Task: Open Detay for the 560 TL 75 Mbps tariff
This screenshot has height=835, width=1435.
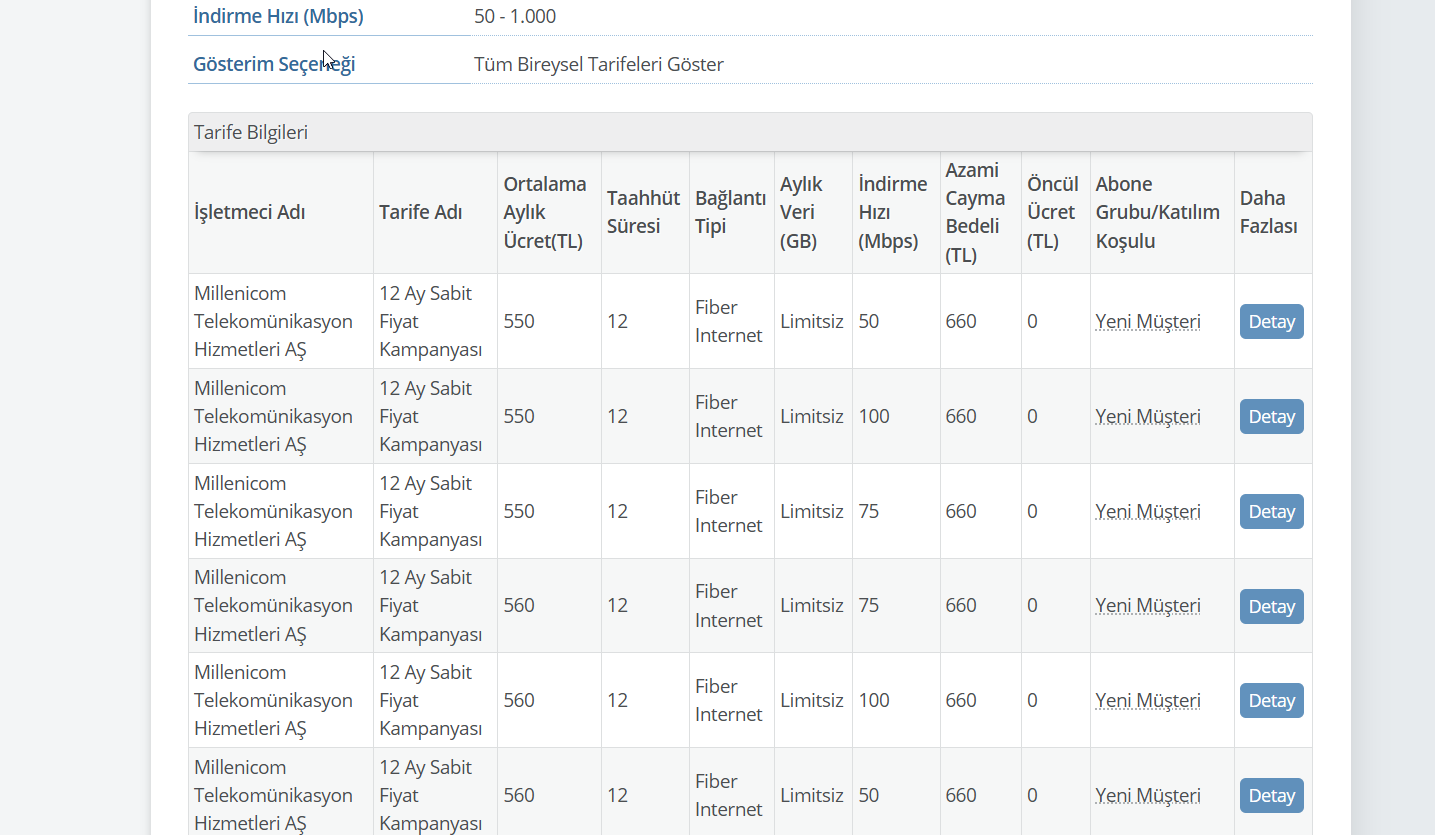Action: click(1271, 606)
